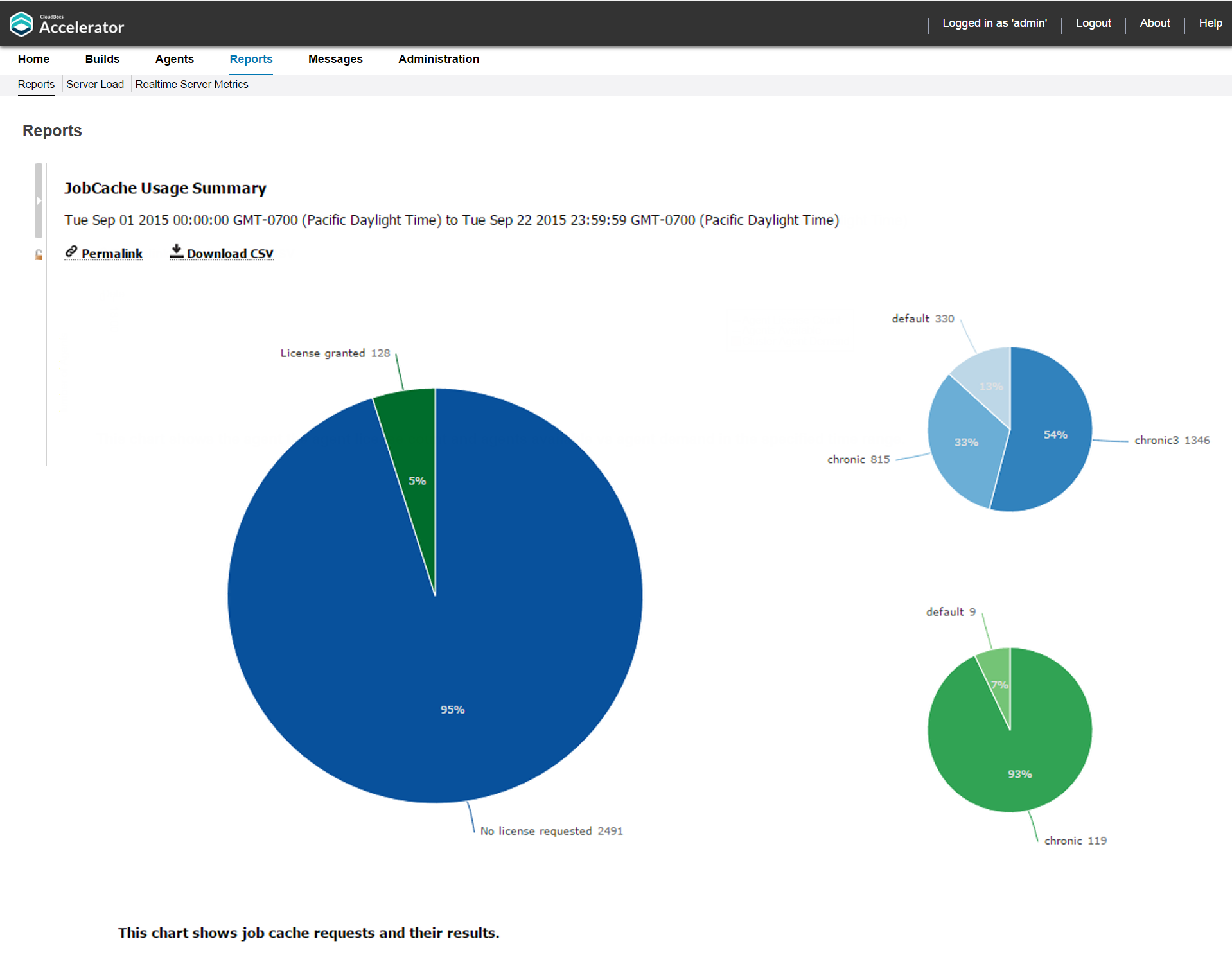Click the CloudBees Accelerator logo icon

click(x=21, y=24)
